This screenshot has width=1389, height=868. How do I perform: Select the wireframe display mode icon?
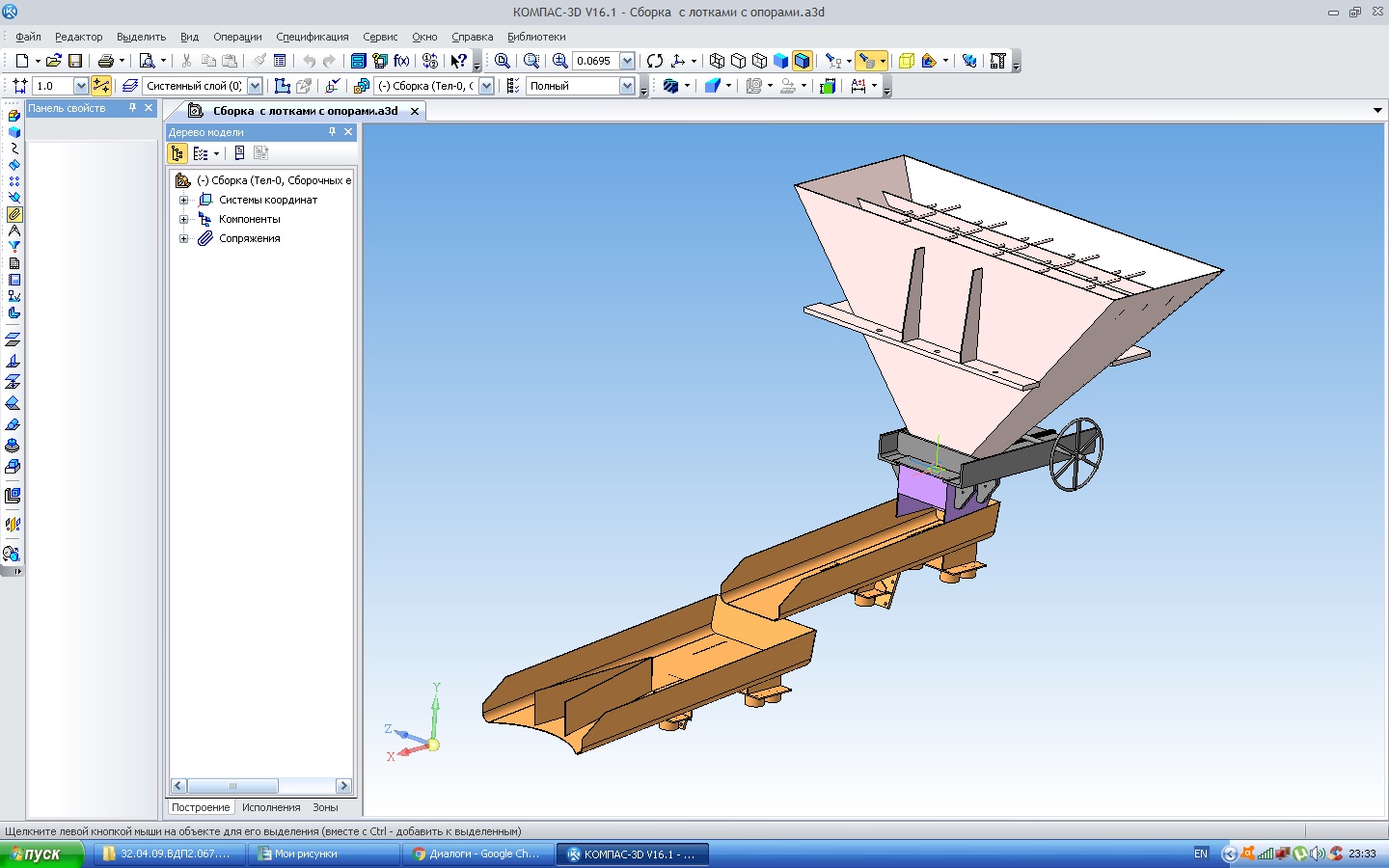click(717, 61)
